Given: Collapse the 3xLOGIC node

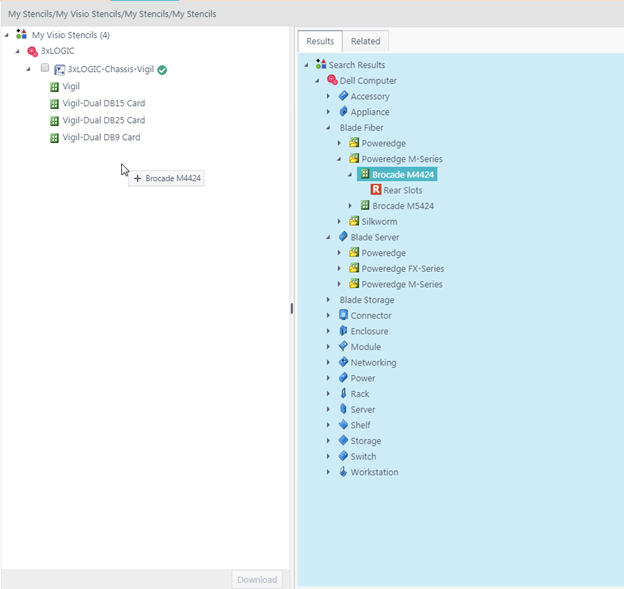Looking at the screenshot, I should 18,51.
